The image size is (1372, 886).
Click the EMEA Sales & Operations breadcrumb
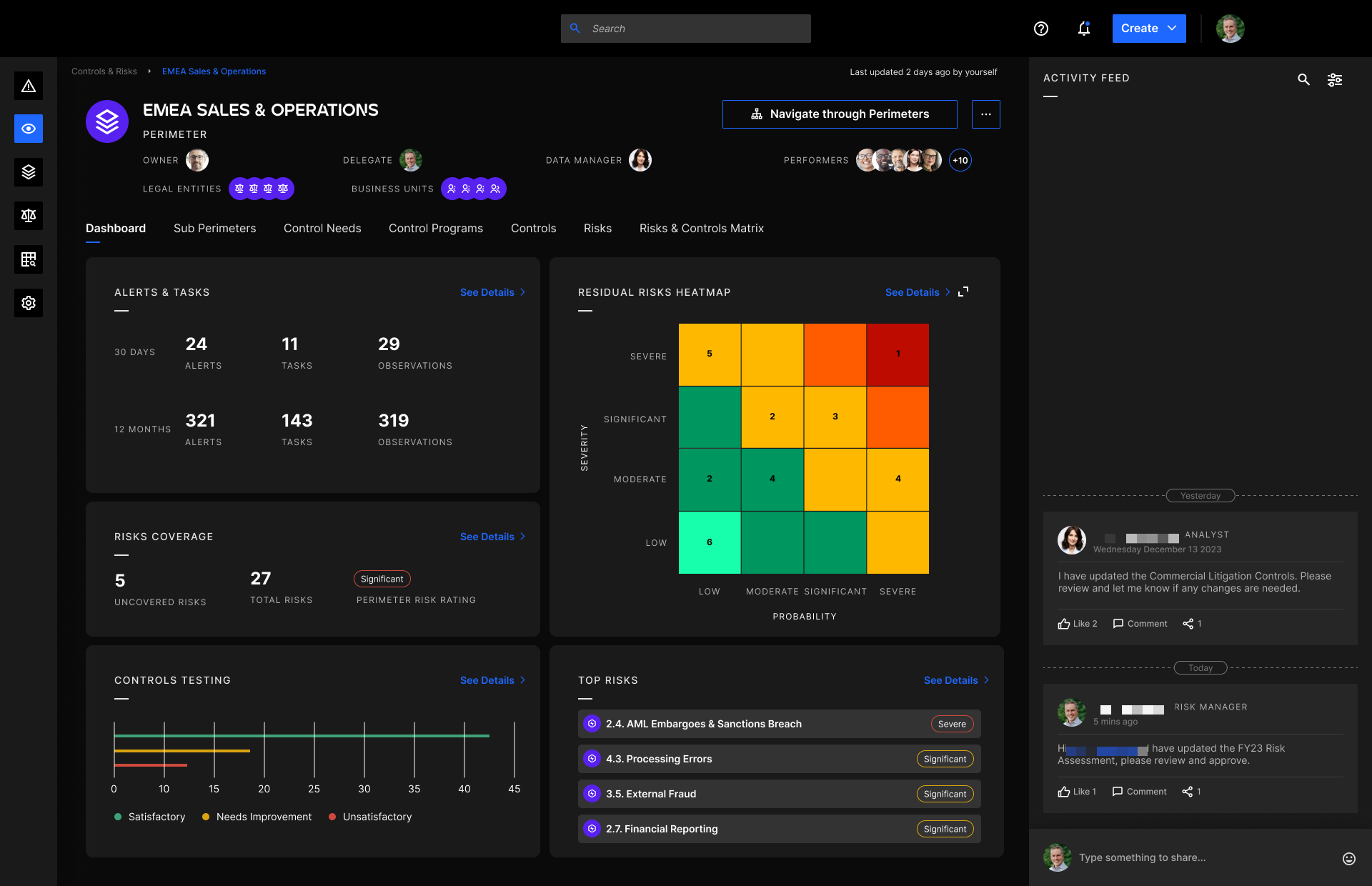coord(214,71)
